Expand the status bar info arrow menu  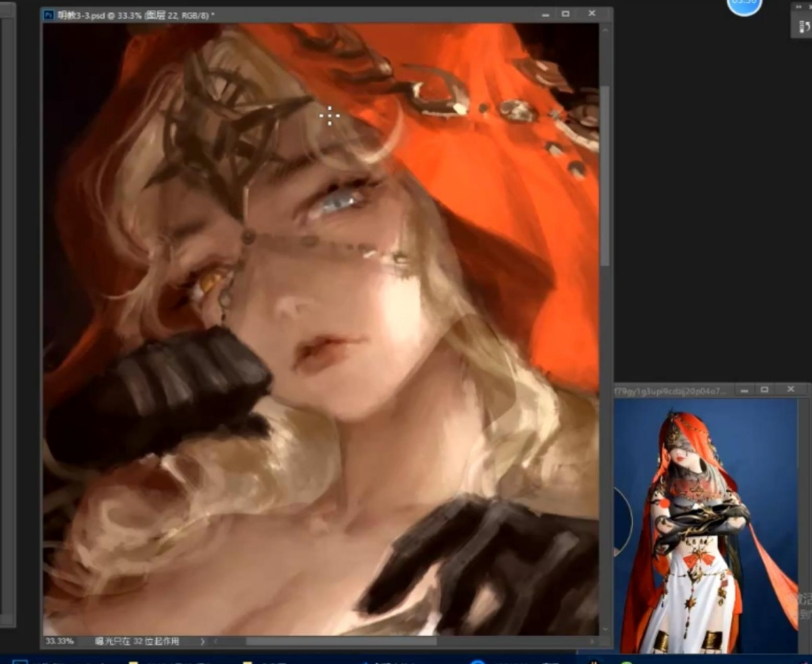pos(202,641)
